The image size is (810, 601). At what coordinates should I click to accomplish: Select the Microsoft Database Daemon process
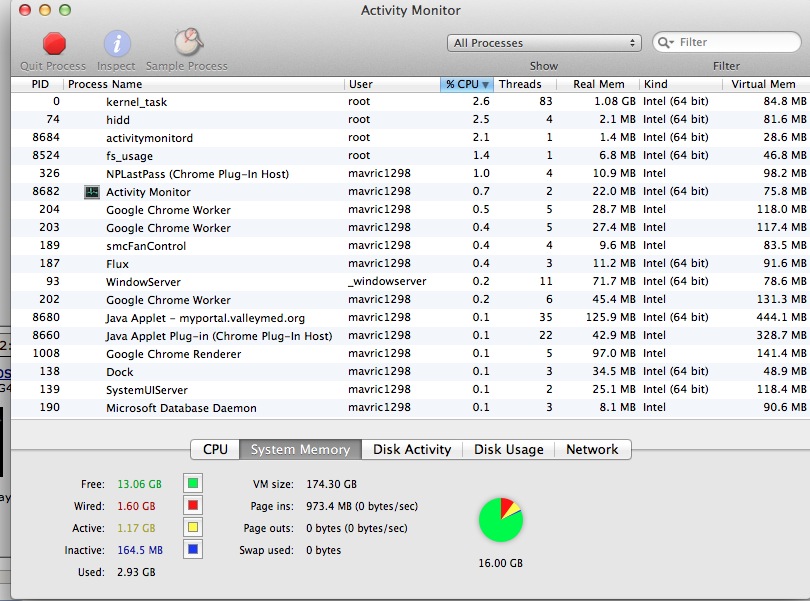[411, 408]
